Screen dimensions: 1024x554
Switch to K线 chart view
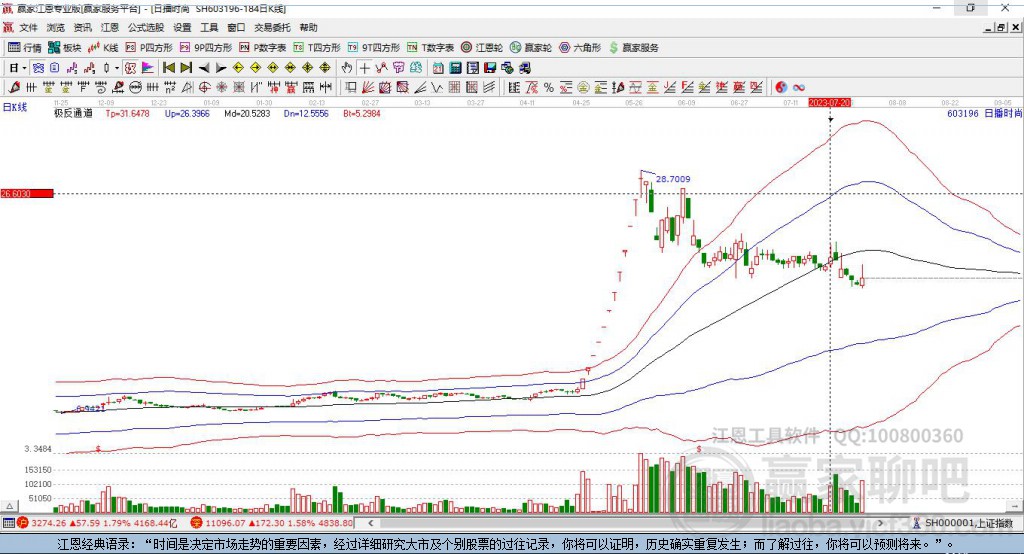pos(103,48)
